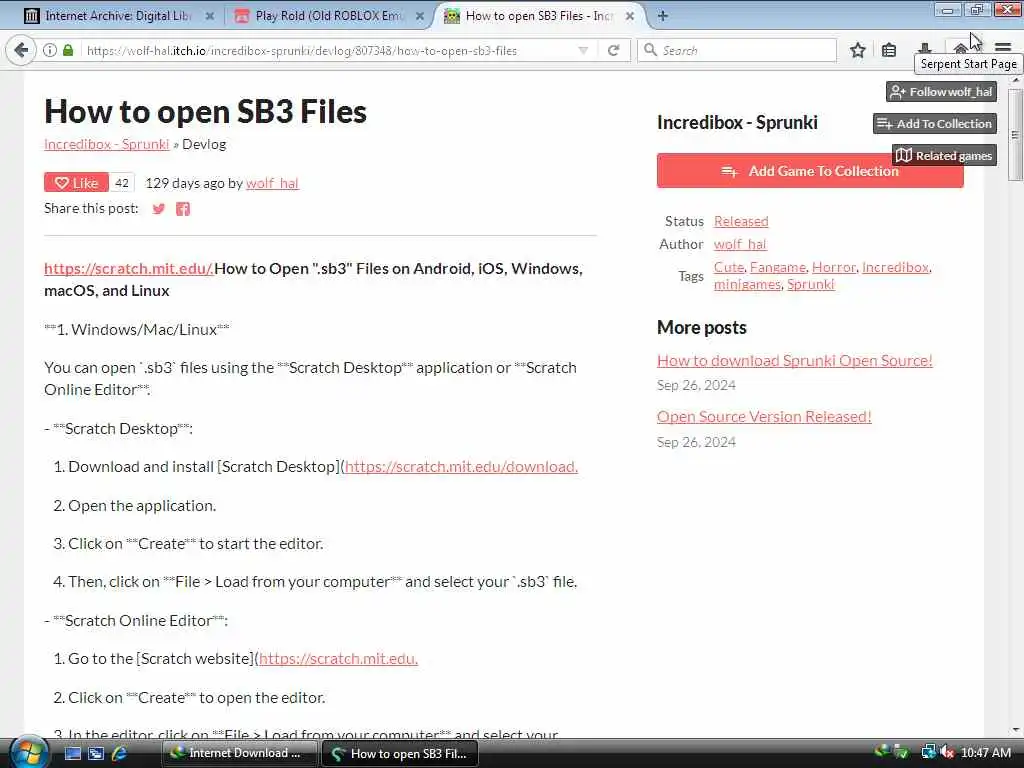Image resolution: width=1024 pixels, height=768 pixels.
Task: Open the Windows Start orb
Action: coord(27,753)
